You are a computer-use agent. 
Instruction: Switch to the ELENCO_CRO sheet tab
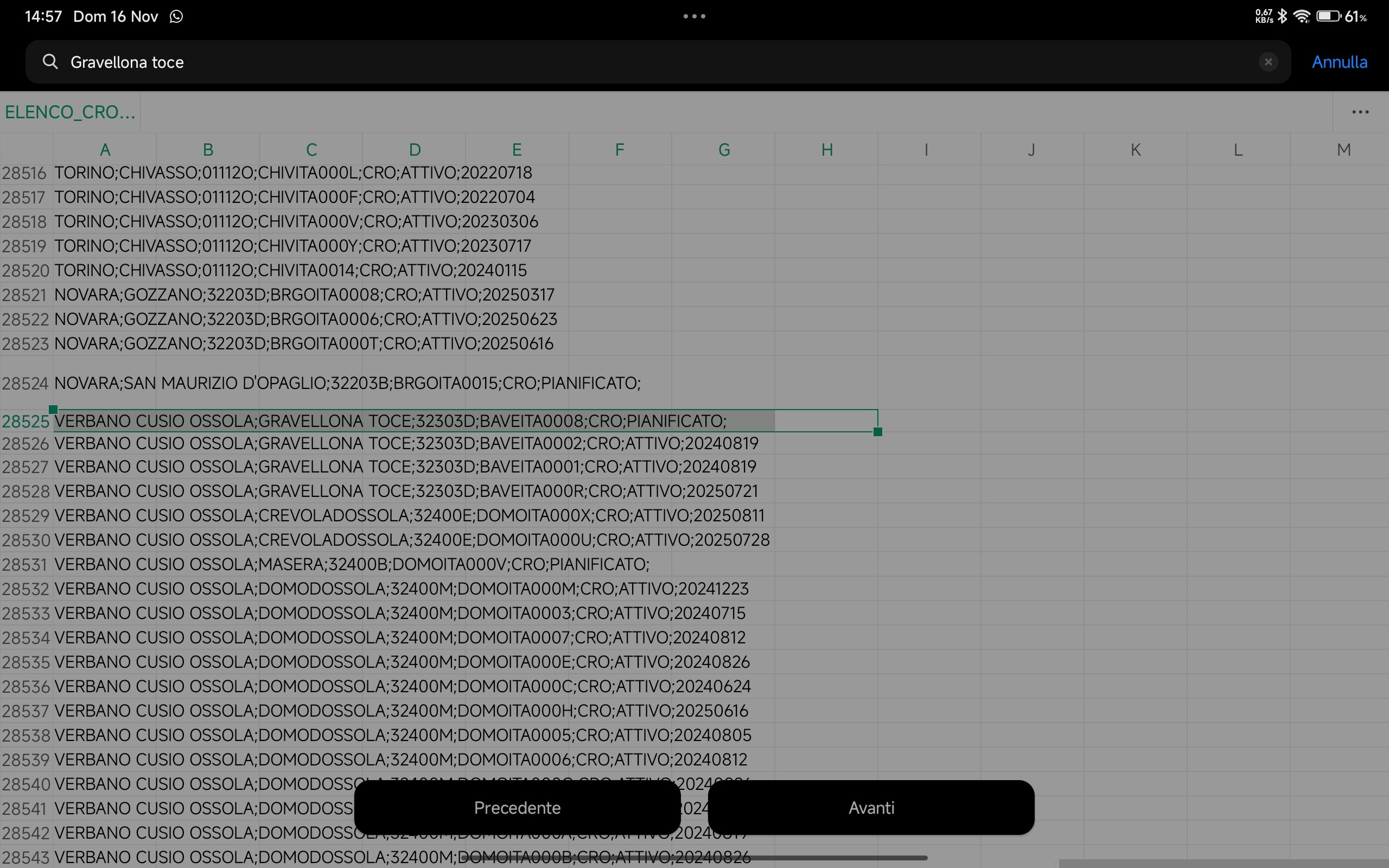70,112
